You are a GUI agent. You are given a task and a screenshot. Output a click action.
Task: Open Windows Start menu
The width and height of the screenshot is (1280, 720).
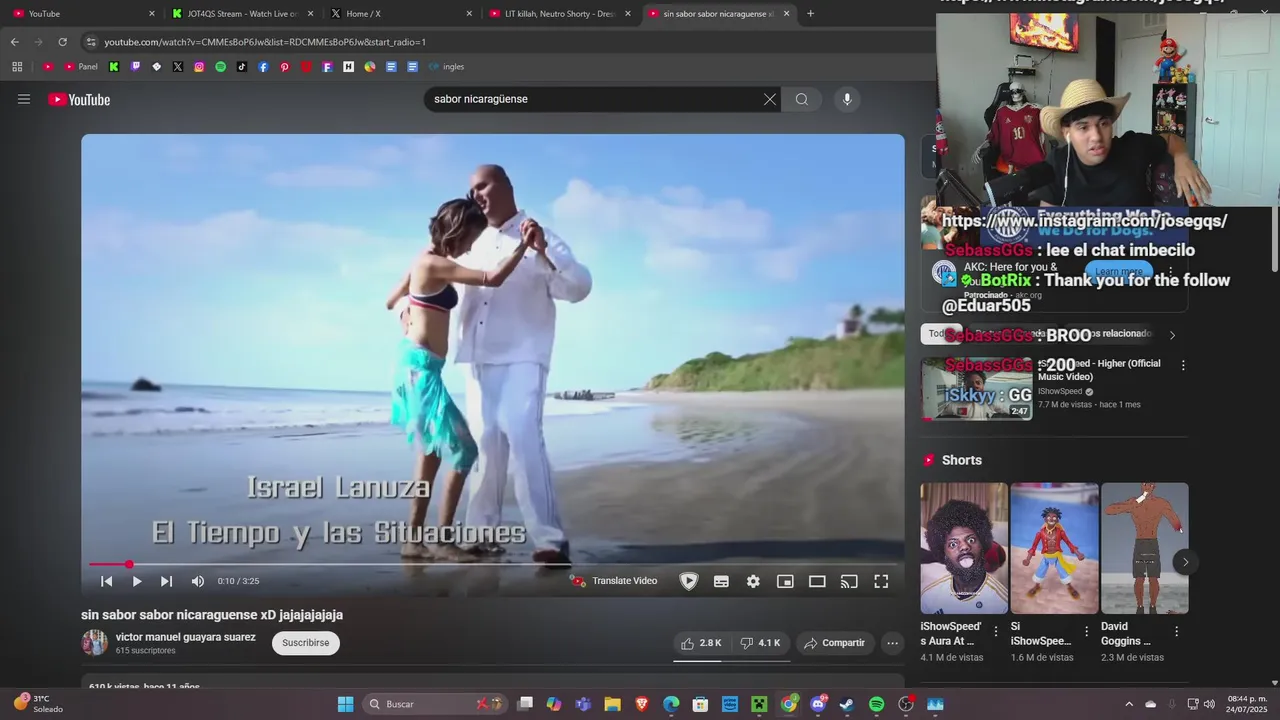pyautogui.click(x=345, y=704)
